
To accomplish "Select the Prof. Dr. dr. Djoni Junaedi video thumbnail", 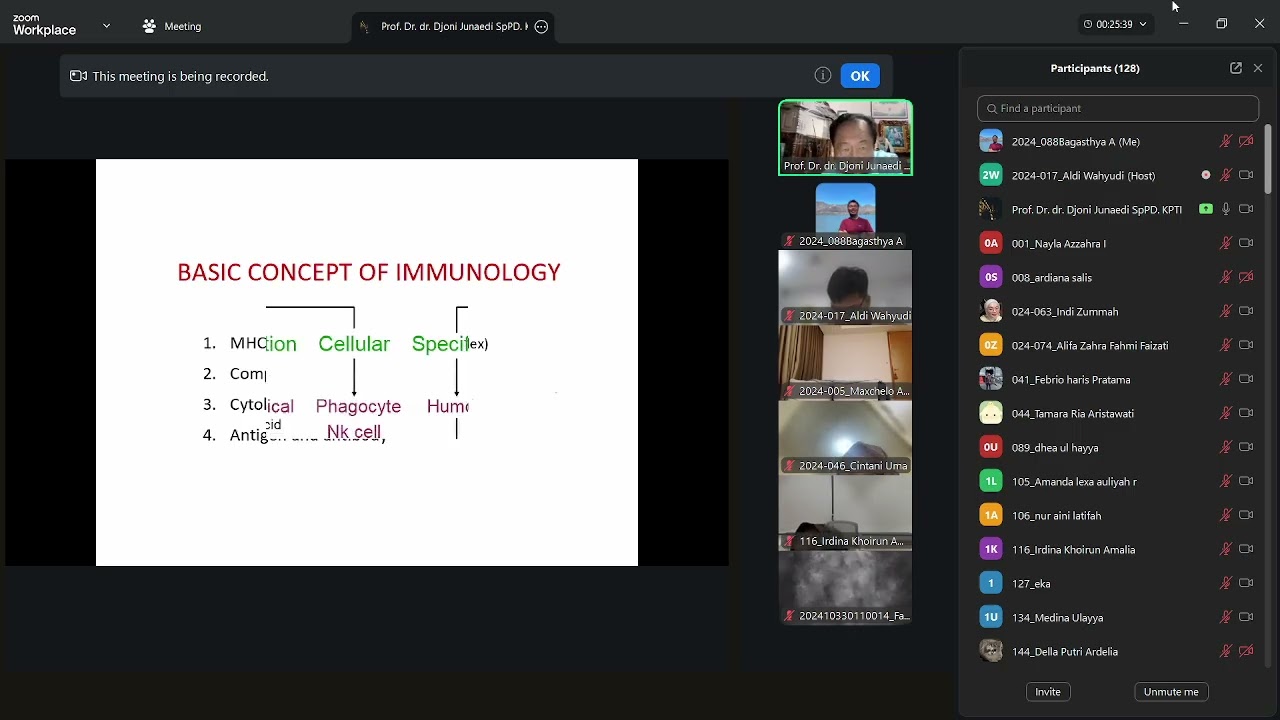I will click(845, 137).
